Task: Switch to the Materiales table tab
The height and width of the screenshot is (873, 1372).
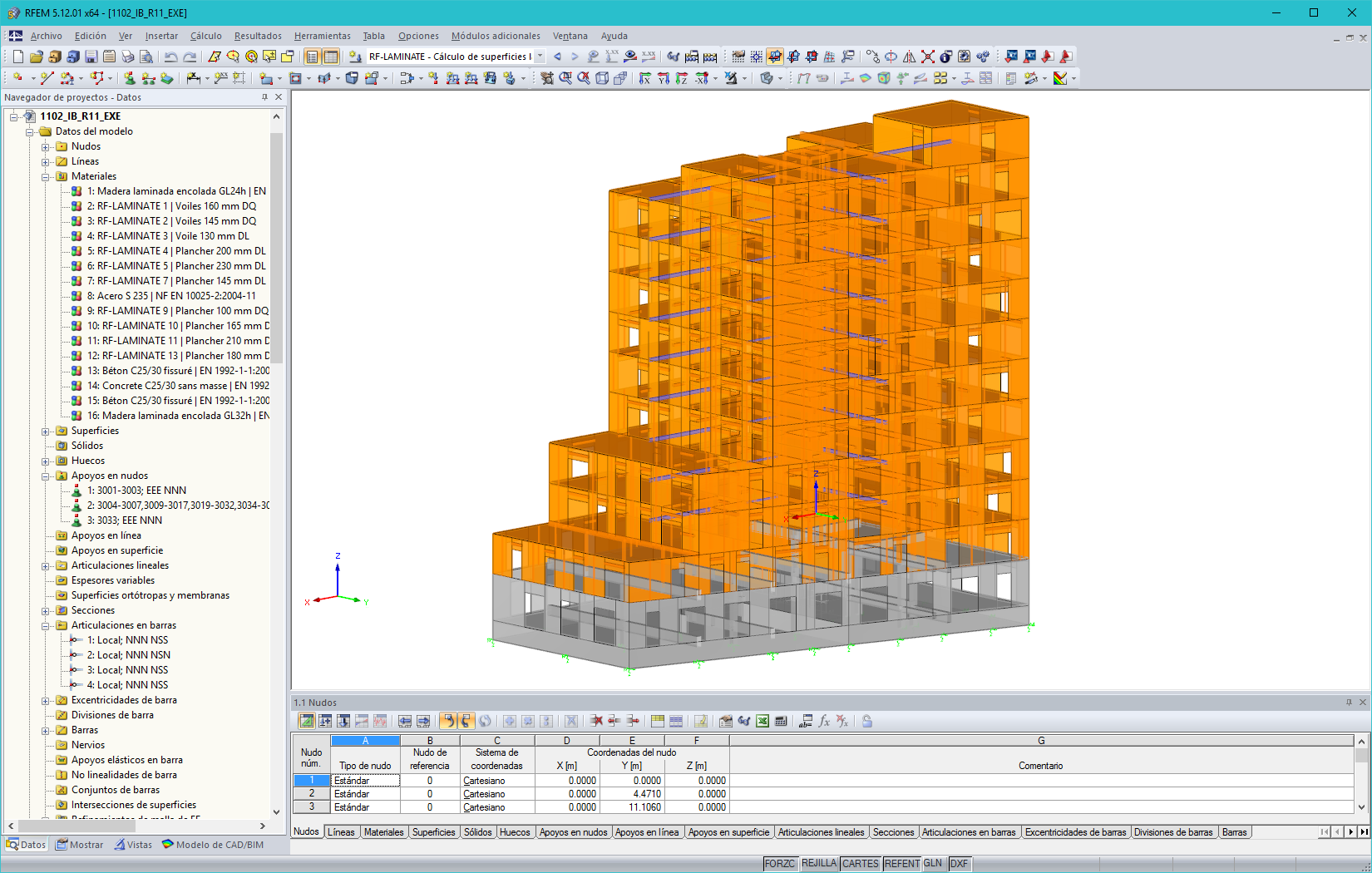Action: point(383,831)
